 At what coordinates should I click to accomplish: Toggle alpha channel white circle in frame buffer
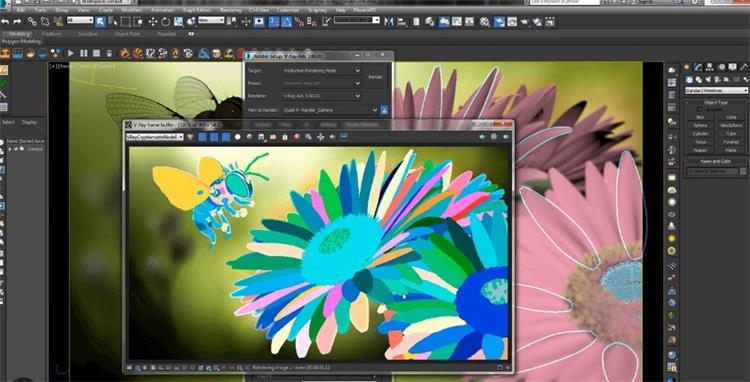[x=238, y=137]
